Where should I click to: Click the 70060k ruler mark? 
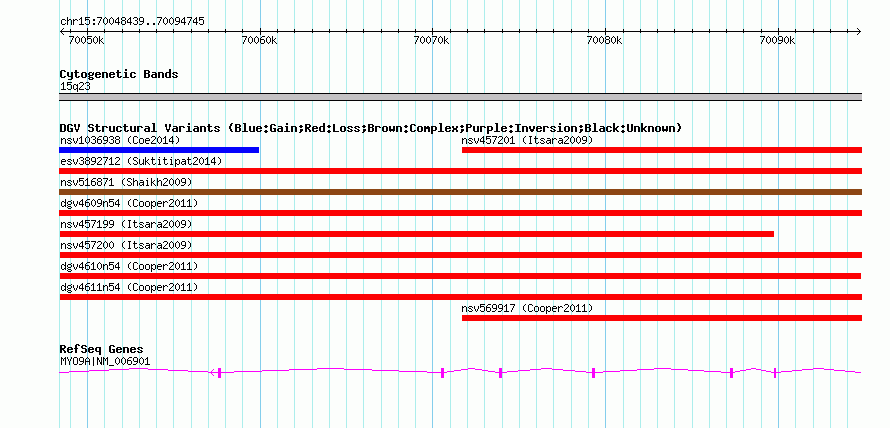259,40
